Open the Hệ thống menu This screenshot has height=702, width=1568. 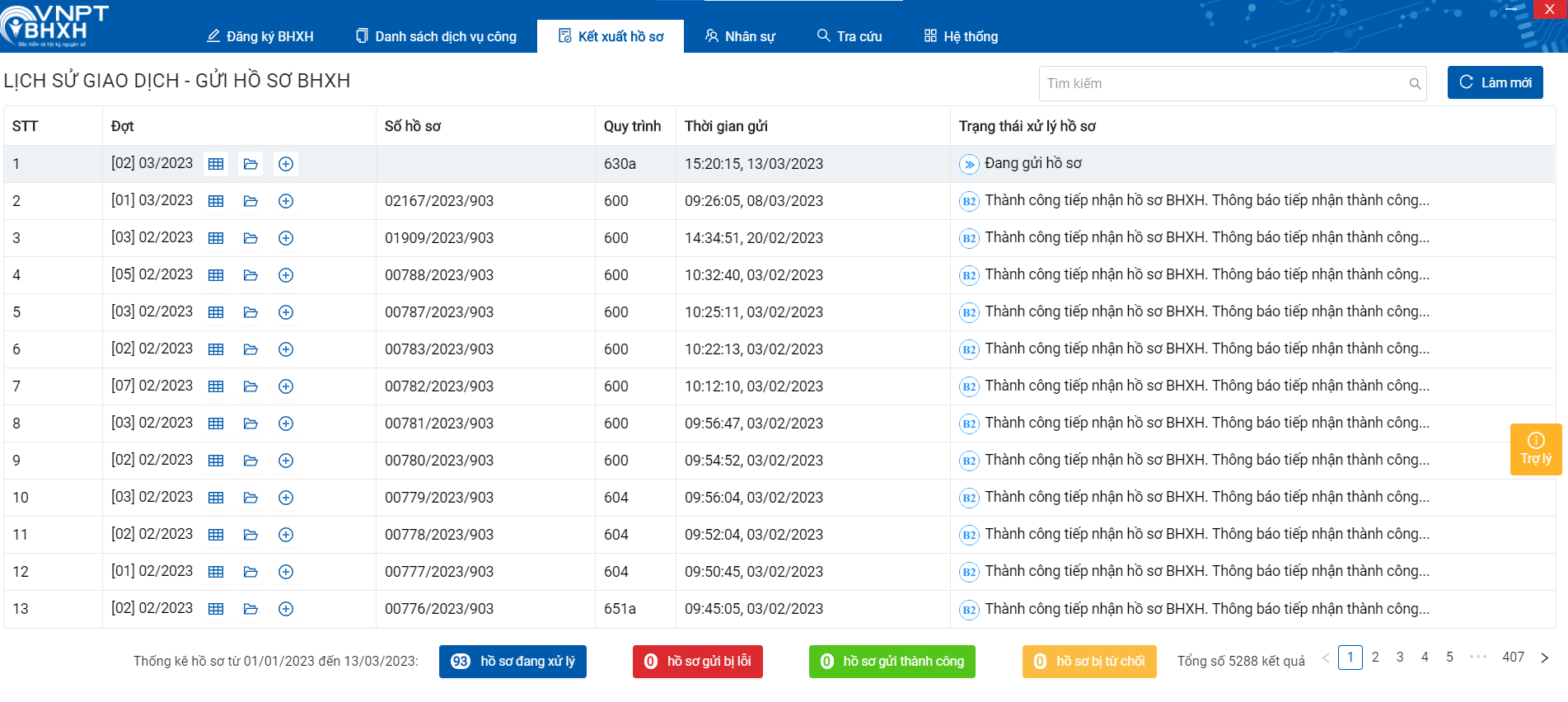pyautogui.click(x=961, y=36)
